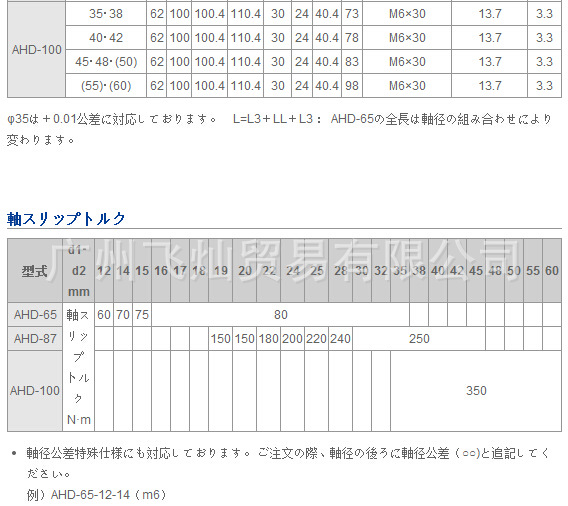Select the AHD-65 row label in torque table
This screenshot has height=506, width=568.
[x=35, y=315]
